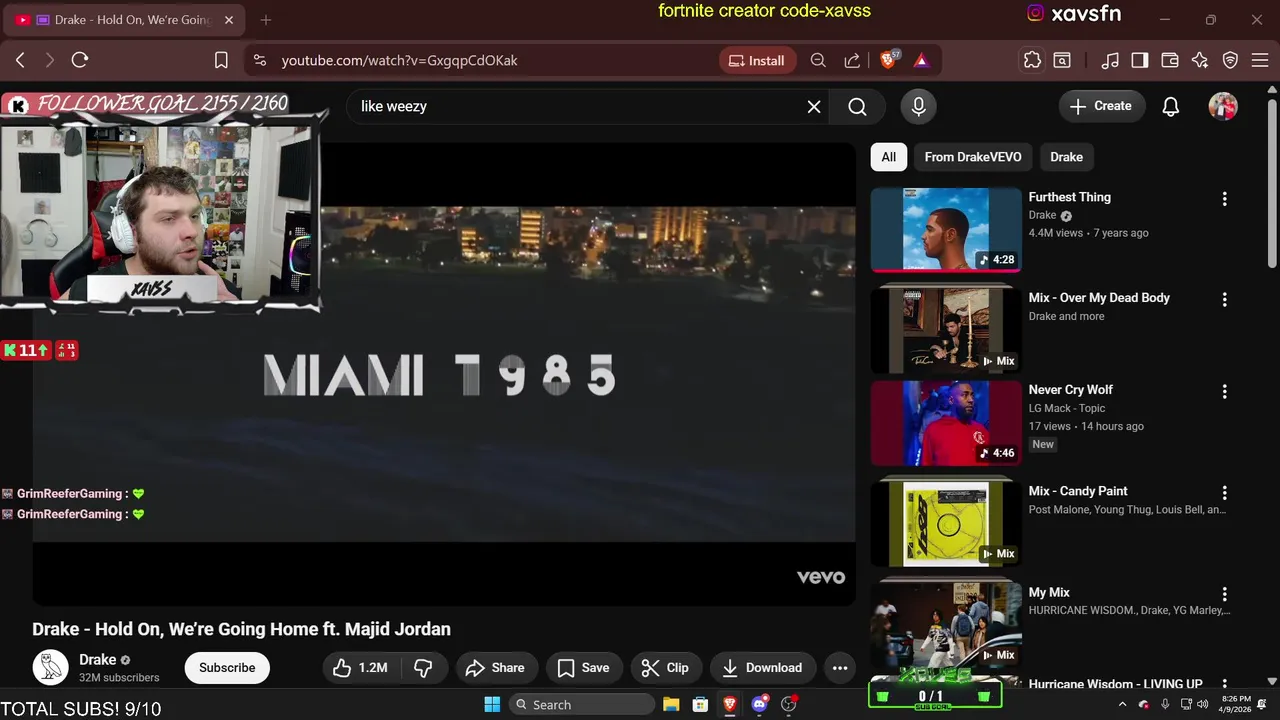This screenshot has width=1280, height=720.
Task: Open Microsoft Store from the taskbar
Action: [x=700, y=704]
